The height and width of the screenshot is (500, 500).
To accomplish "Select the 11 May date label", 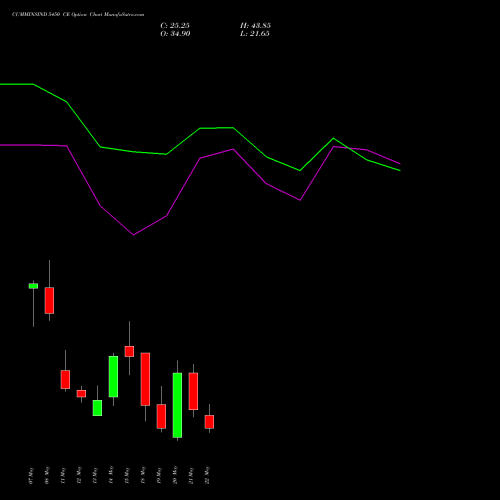I will coord(63,476).
